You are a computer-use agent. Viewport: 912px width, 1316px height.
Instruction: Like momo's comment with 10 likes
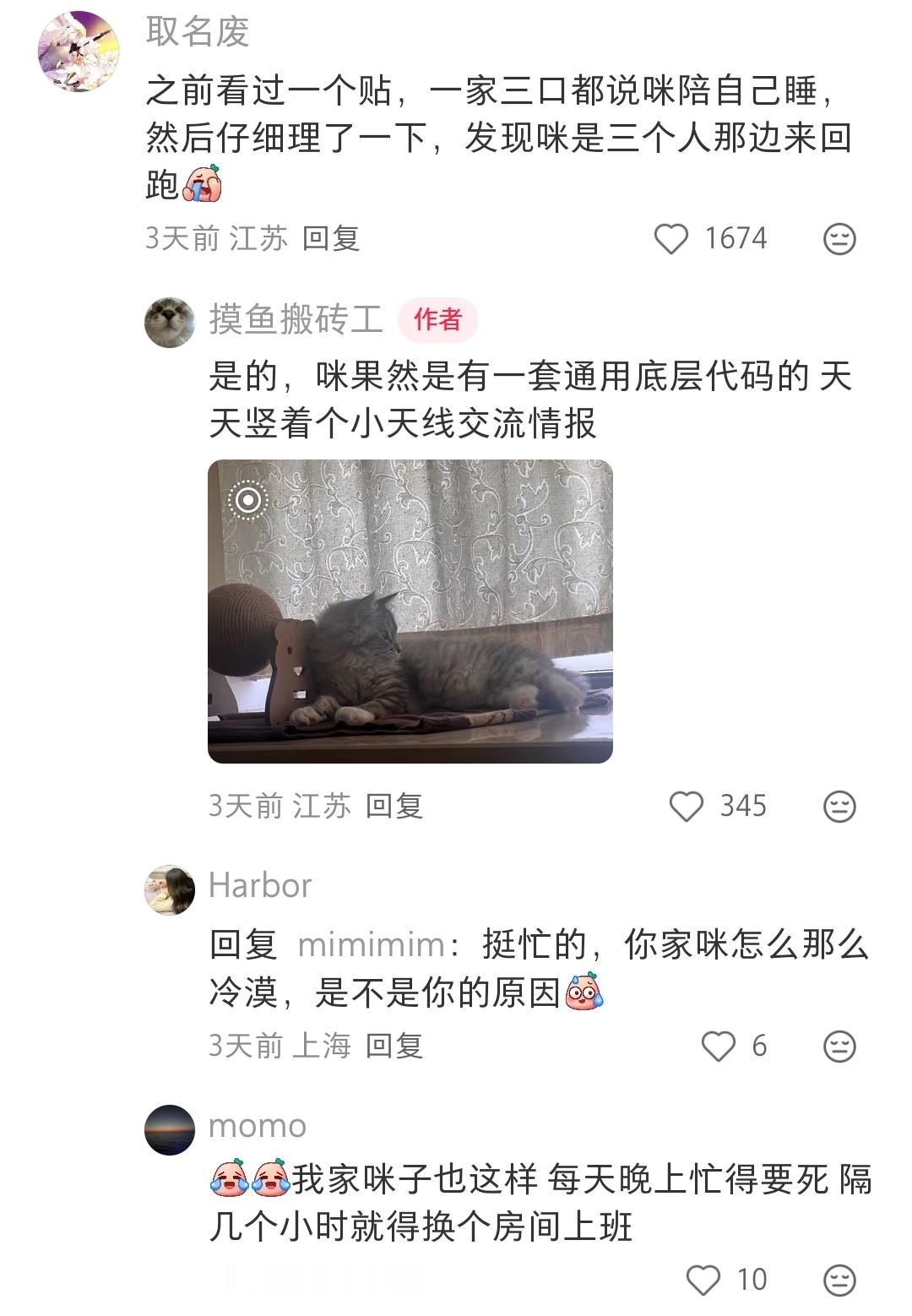[x=703, y=1281]
